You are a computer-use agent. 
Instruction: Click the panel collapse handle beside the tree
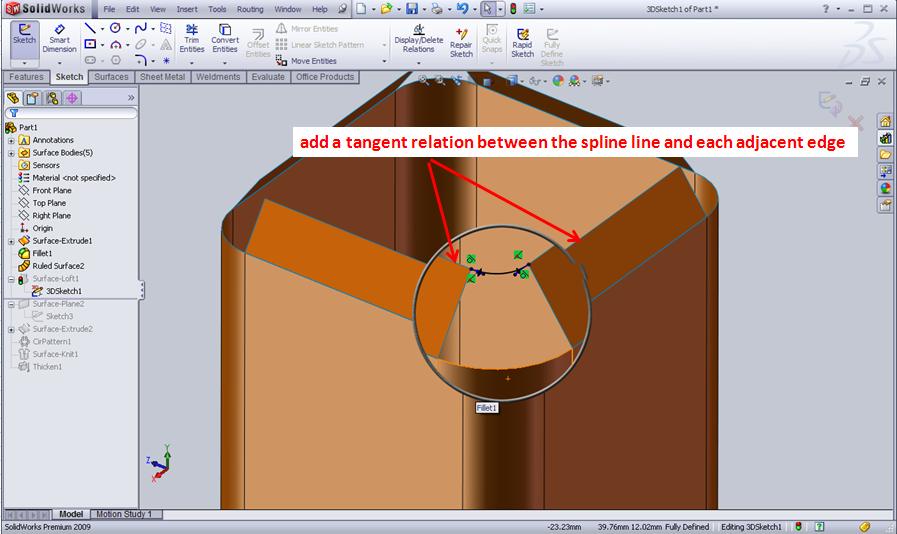point(142,290)
